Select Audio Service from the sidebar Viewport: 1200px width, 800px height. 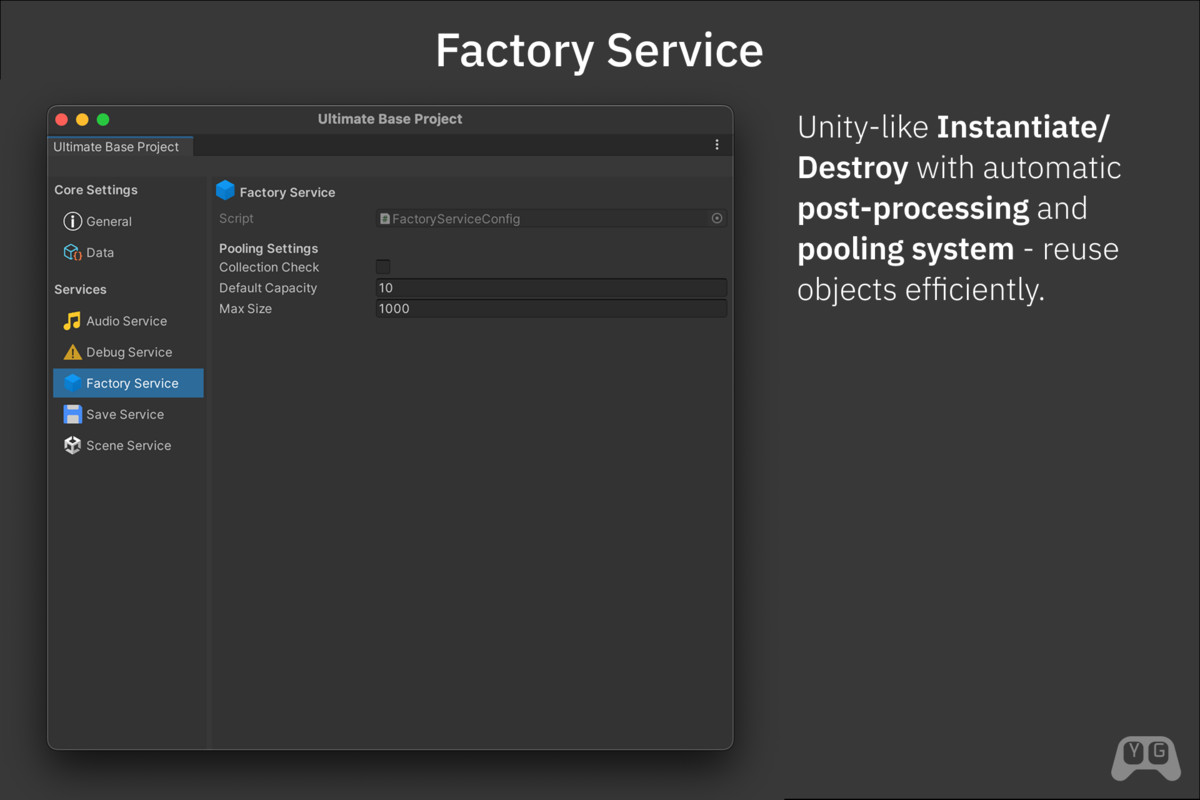[127, 320]
